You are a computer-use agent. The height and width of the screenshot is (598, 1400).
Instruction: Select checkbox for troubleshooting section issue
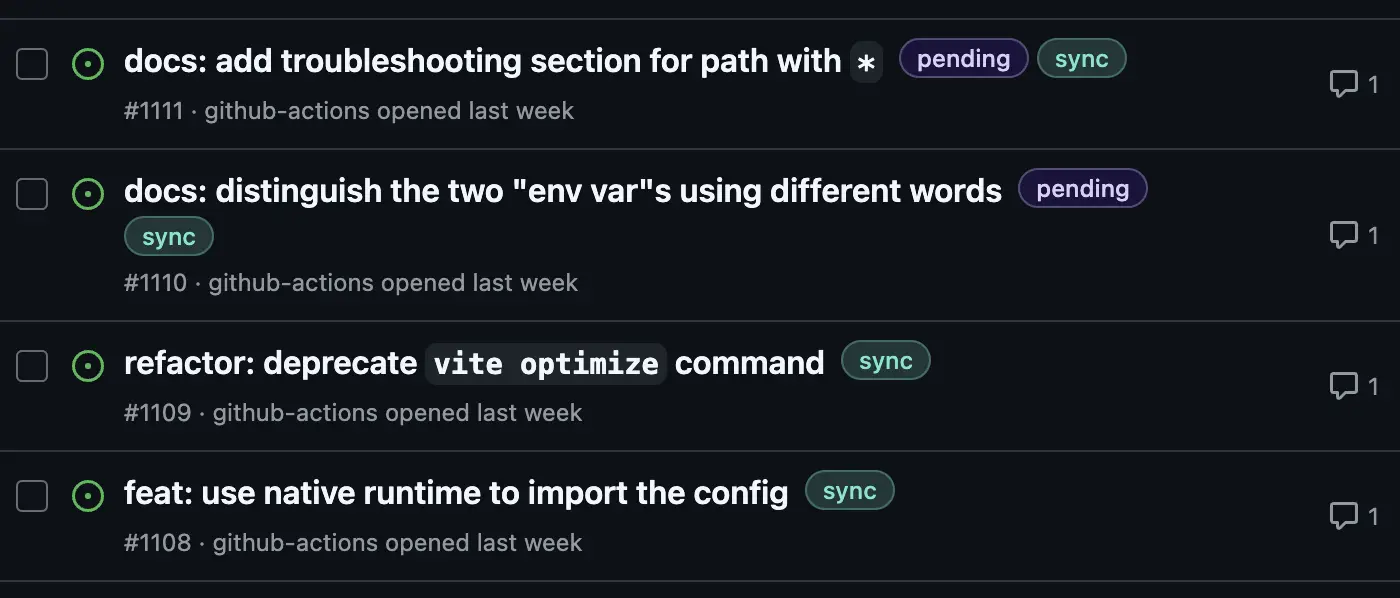(32, 65)
